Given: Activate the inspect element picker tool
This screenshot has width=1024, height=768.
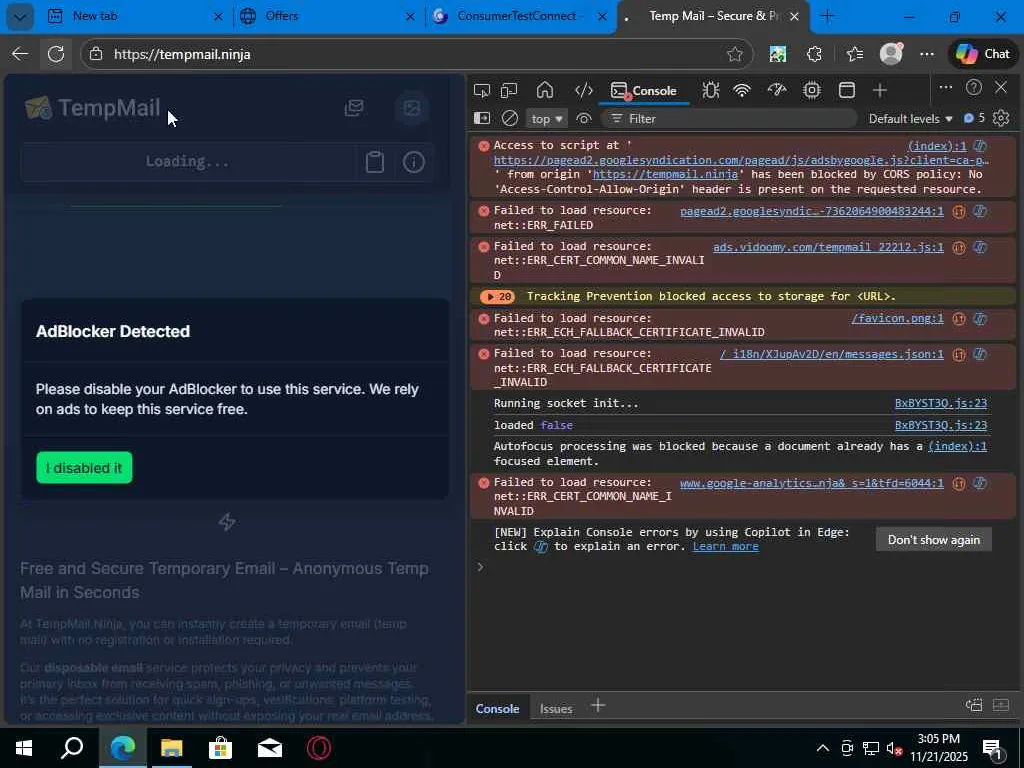Looking at the screenshot, I should (482, 91).
